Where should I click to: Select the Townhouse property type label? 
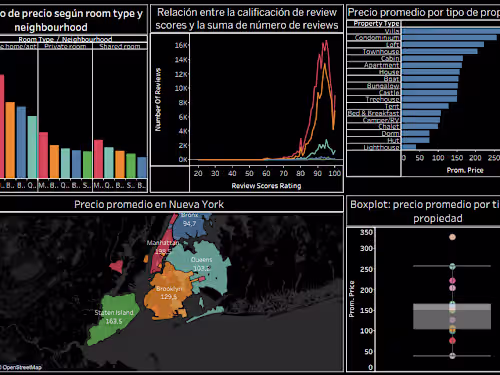point(381,51)
